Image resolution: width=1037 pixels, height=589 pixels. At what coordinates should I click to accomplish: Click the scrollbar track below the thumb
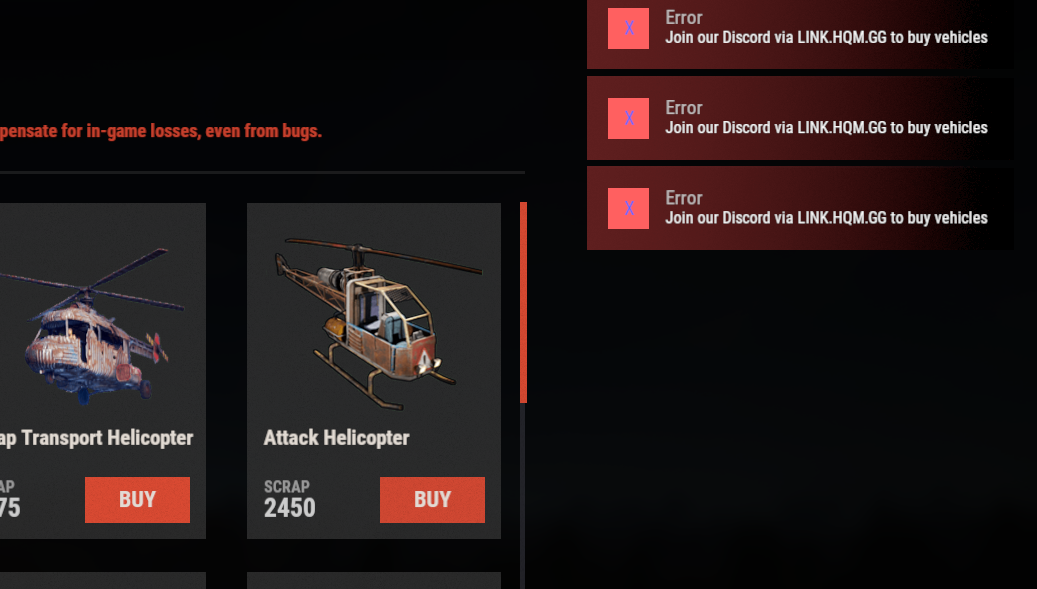pyautogui.click(x=523, y=496)
